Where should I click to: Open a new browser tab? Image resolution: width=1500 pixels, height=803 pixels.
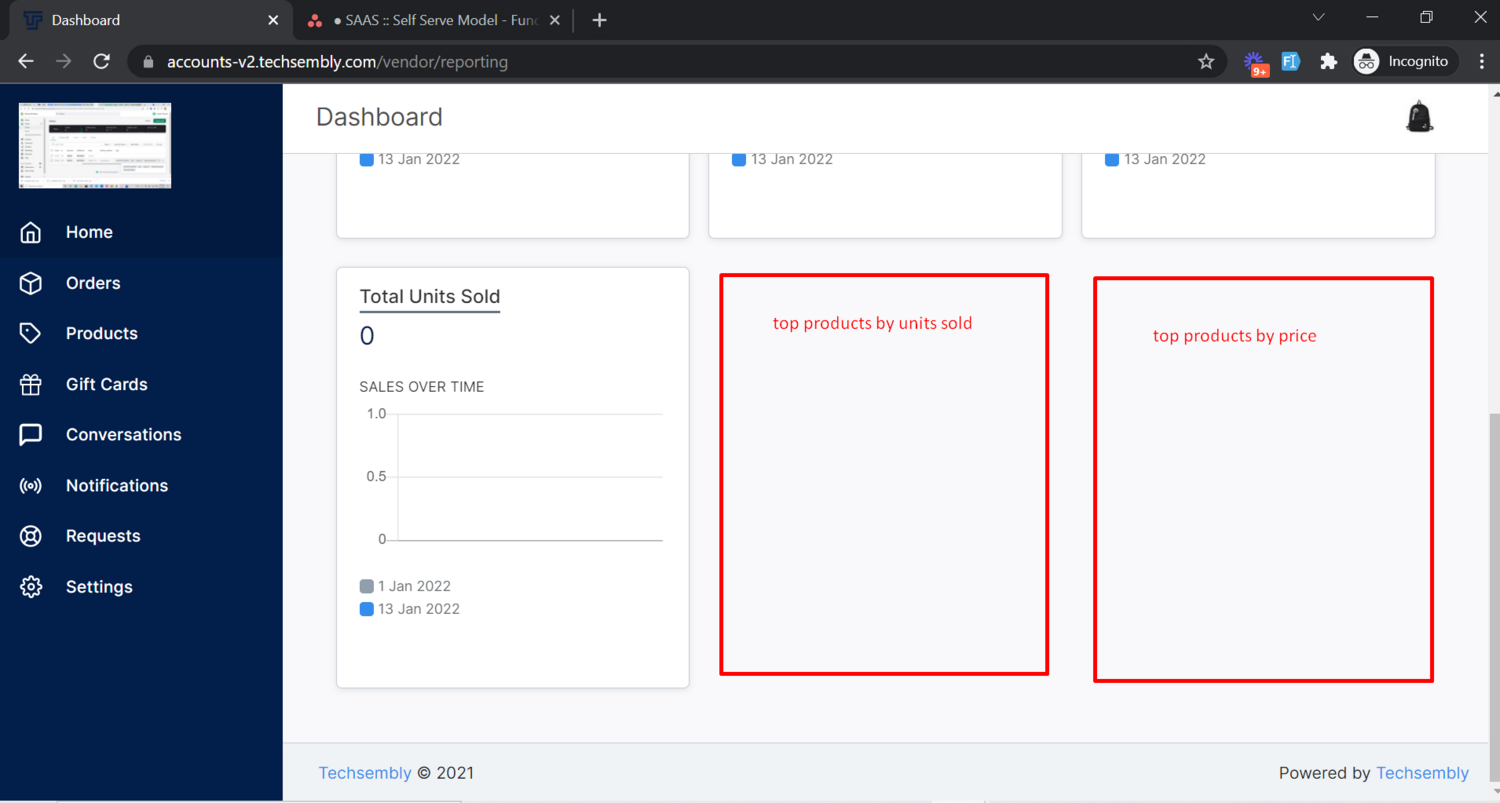599,20
